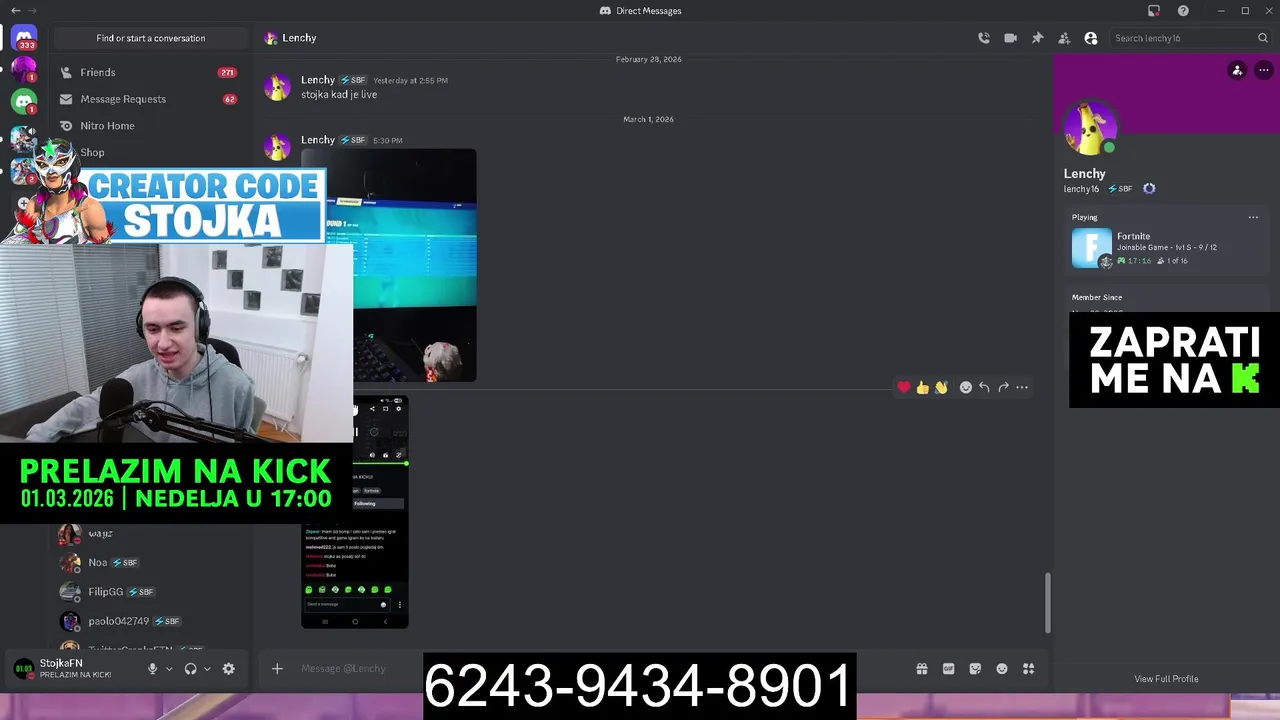Click View Full Profile
Image resolution: width=1280 pixels, height=720 pixels.
pos(1166,679)
